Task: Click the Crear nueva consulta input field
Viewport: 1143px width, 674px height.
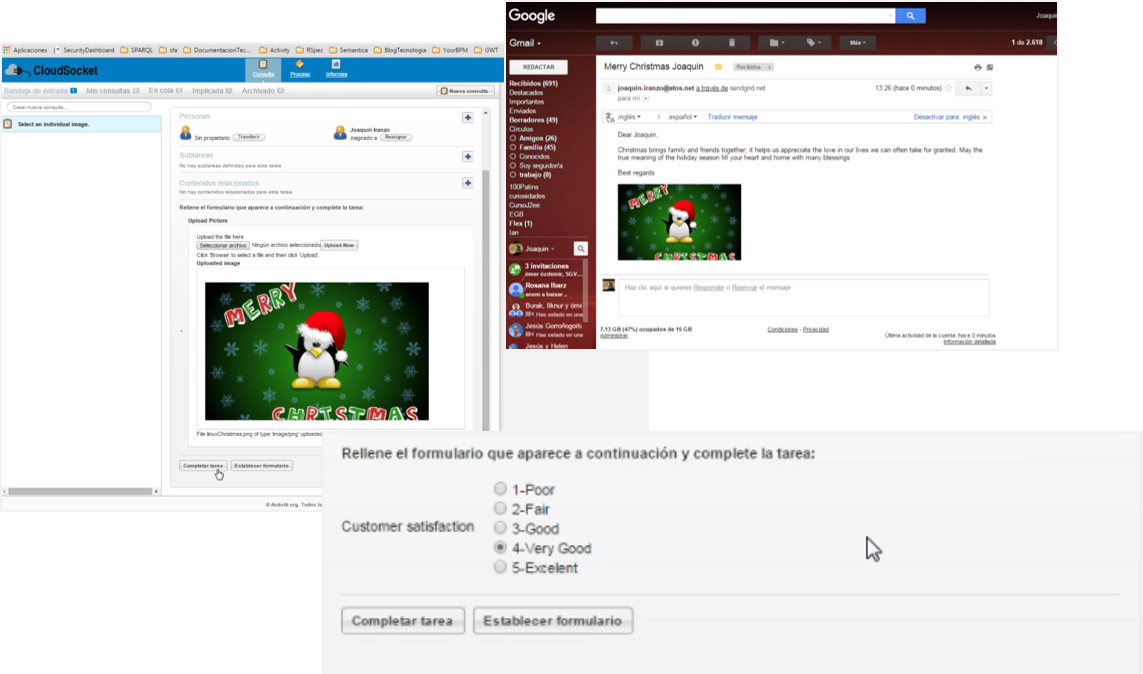Action: click(79, 107)
